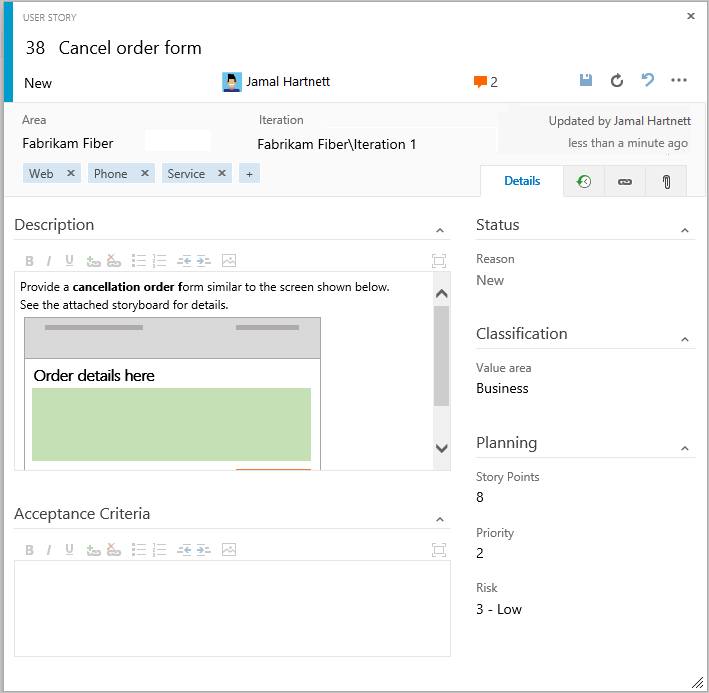Image resolution: width=709 pixels, height=693 pixels.
Task: Click the resize grip at dialog corner
Action: pyautogui.click(x=698, y=682)
